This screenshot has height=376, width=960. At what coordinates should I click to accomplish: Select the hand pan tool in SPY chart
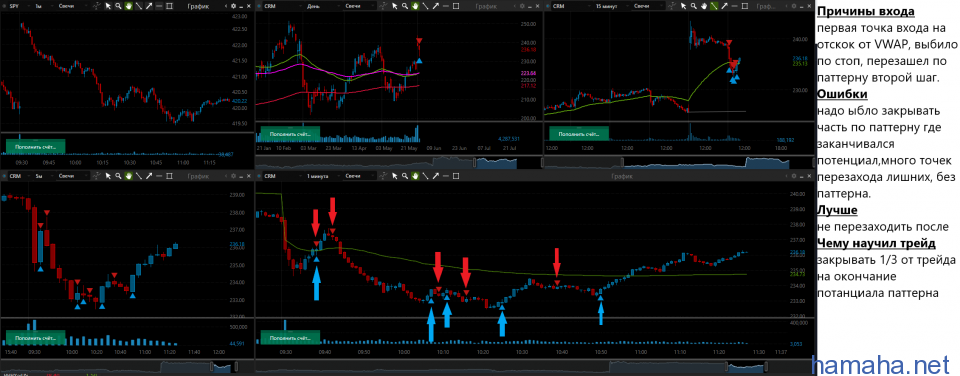click(129, 6)
